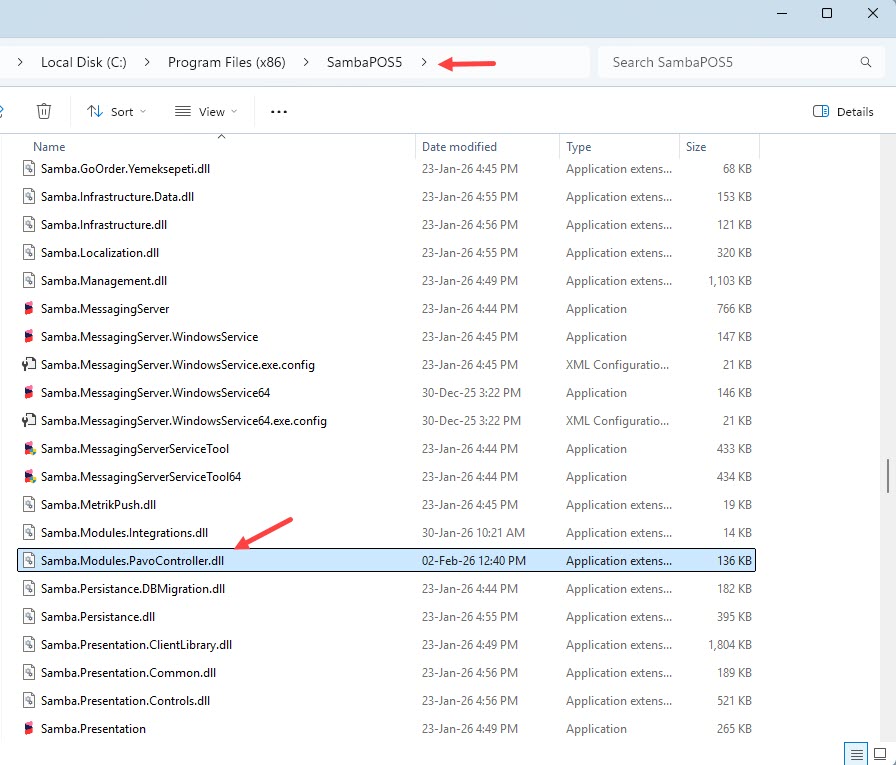
Task: Expand chevron after SambaPOS5 in breadcrumb
Action: click(424, 62)
